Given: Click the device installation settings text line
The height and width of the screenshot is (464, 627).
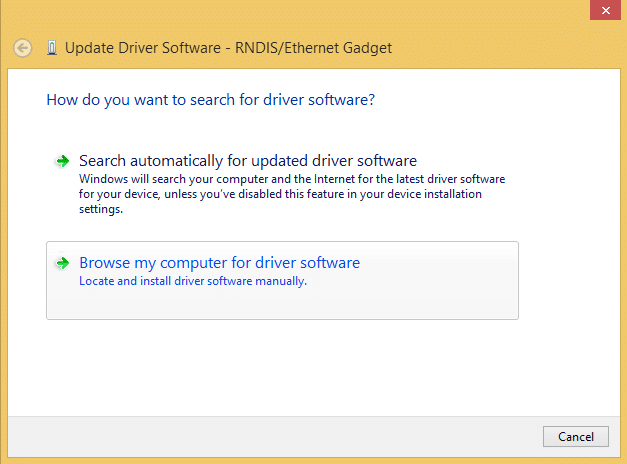Looking at the screenshot, I should click(x=100, y=210).
